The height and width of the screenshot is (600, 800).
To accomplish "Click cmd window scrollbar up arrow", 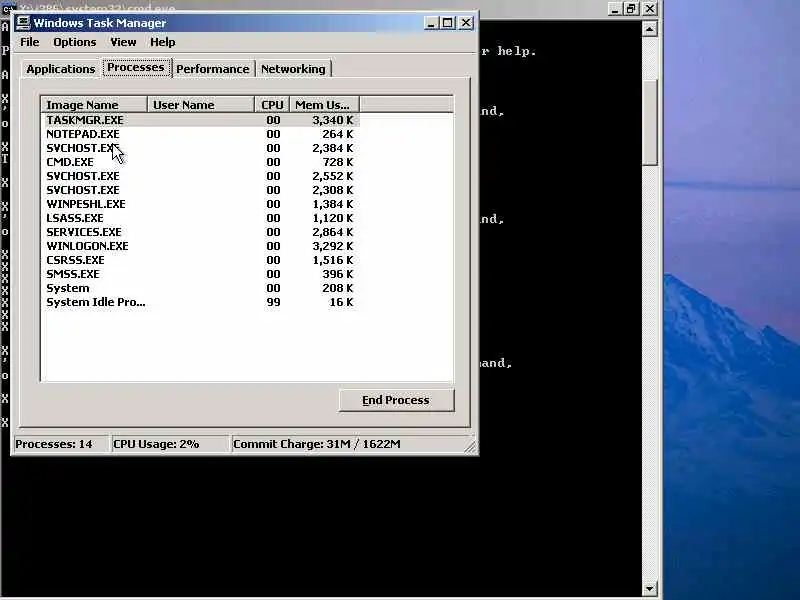I will 649,29.
